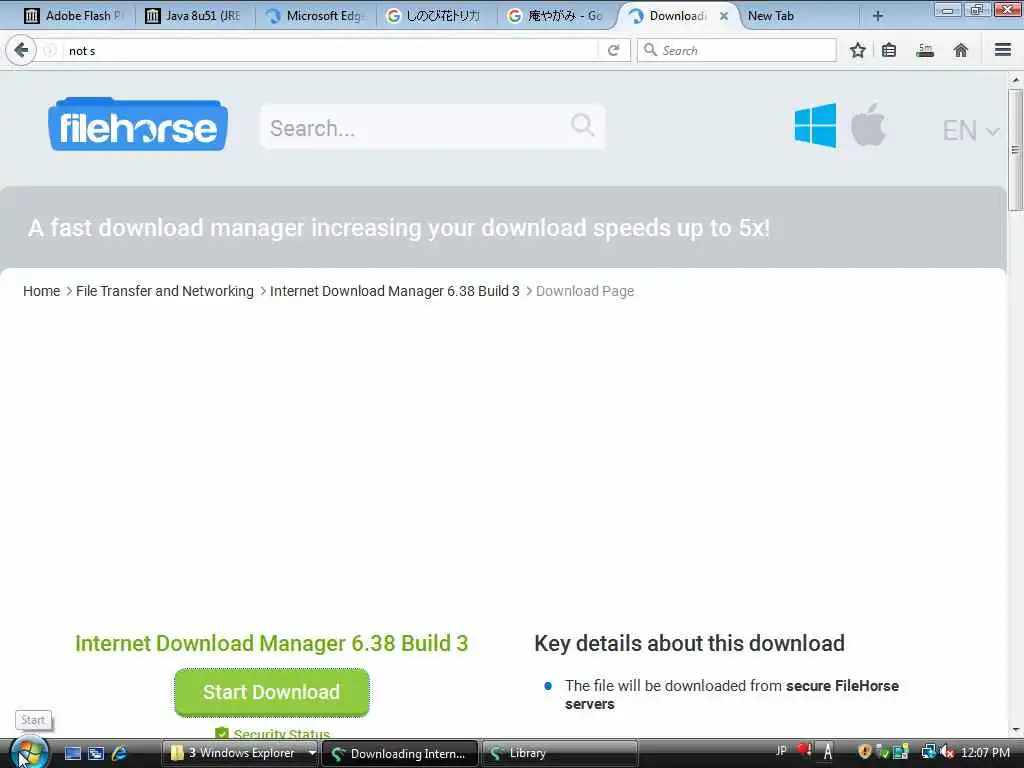1024x768 pixels.
Task: Open the EN language dropdown
Action: click(970, 131)
